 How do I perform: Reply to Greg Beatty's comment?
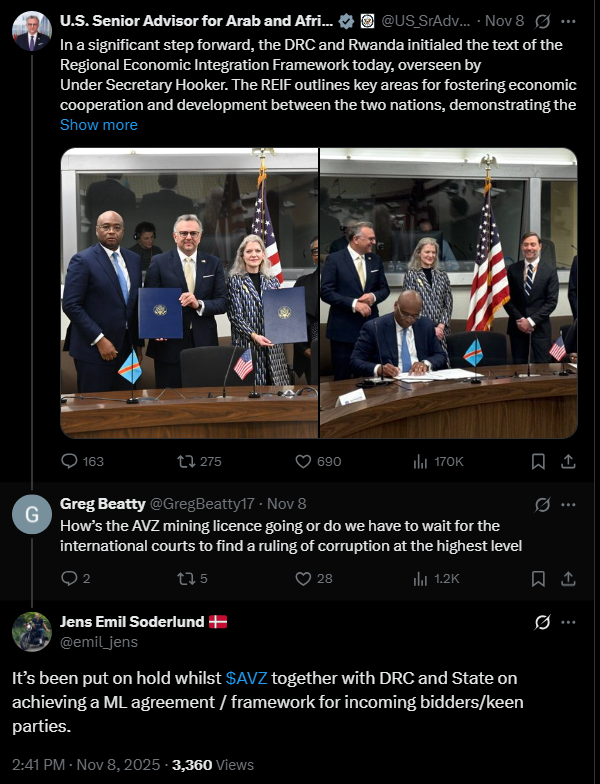tap(70, 578)
